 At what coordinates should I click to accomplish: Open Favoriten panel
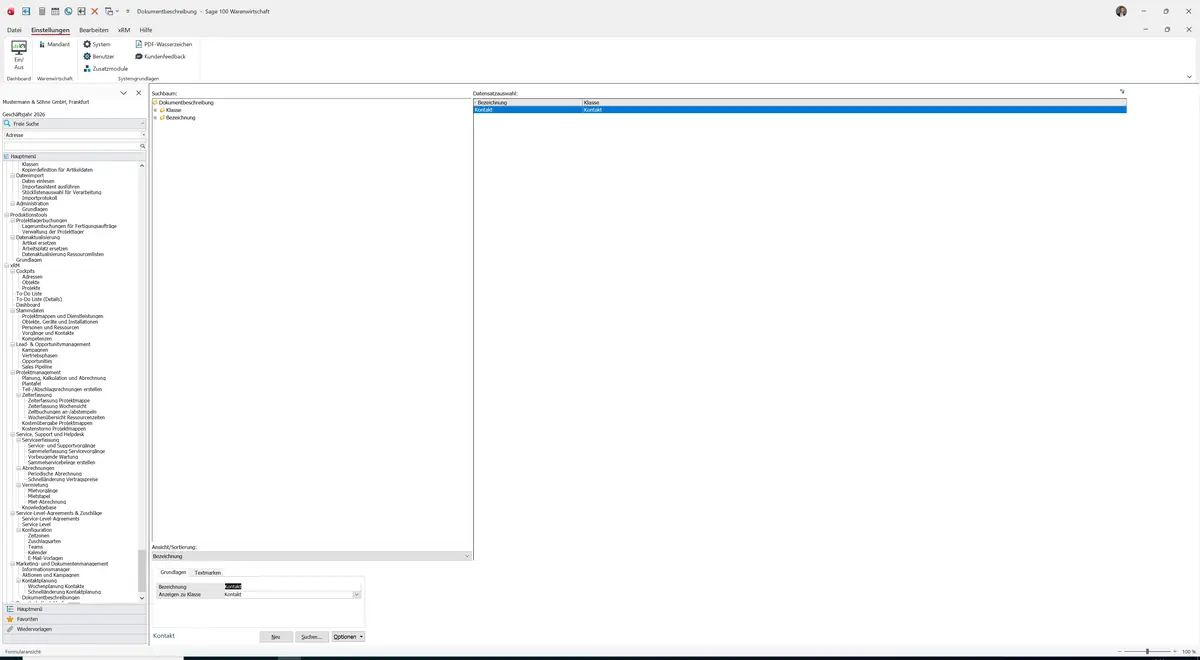point(74,619)
